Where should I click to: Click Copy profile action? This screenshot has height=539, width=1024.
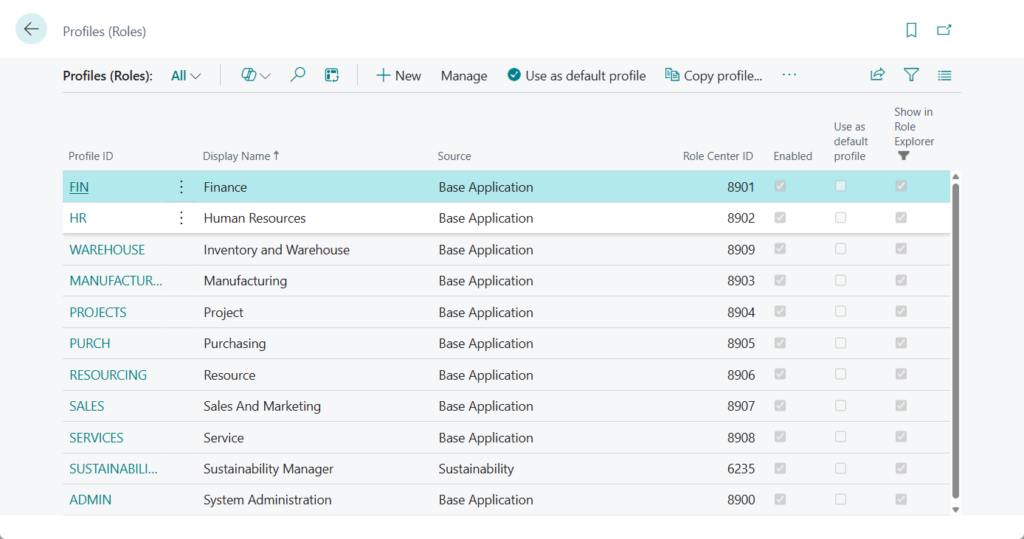(714, 75)
